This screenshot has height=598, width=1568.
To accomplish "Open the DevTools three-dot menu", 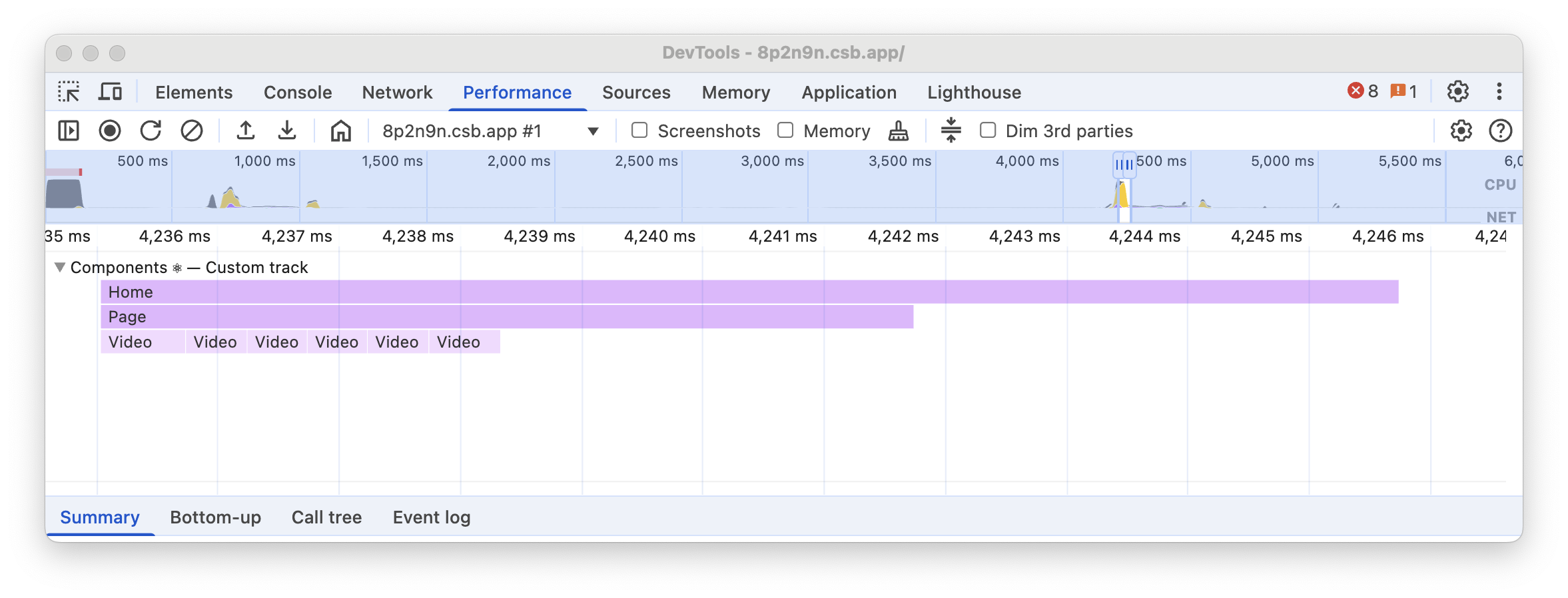I will click(1499, 92).
